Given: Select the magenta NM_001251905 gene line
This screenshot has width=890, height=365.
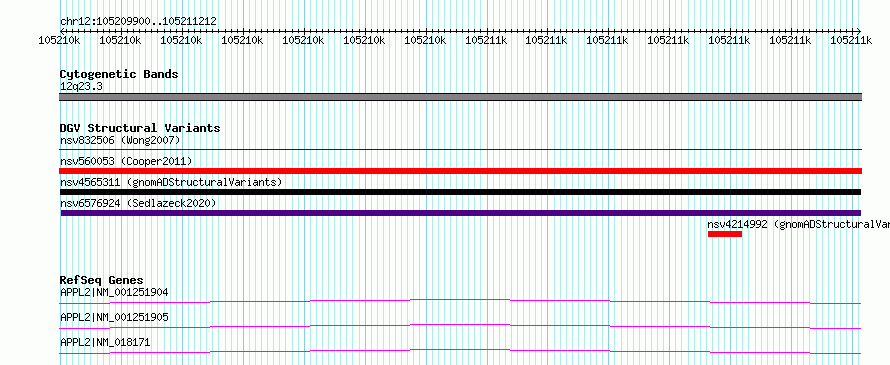Looking at the screenshot, I should pos(460,326).
